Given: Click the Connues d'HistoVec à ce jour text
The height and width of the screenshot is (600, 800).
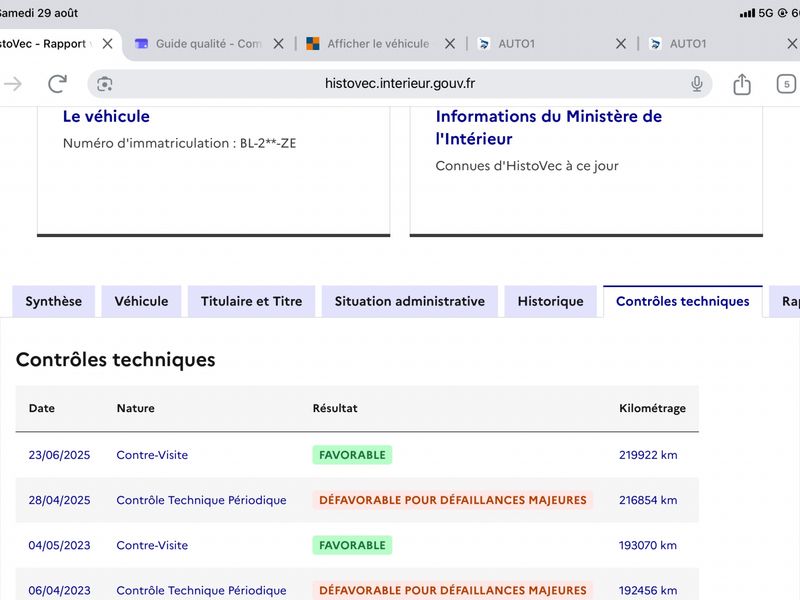Looking at the screenshot, I should [527, 166].
